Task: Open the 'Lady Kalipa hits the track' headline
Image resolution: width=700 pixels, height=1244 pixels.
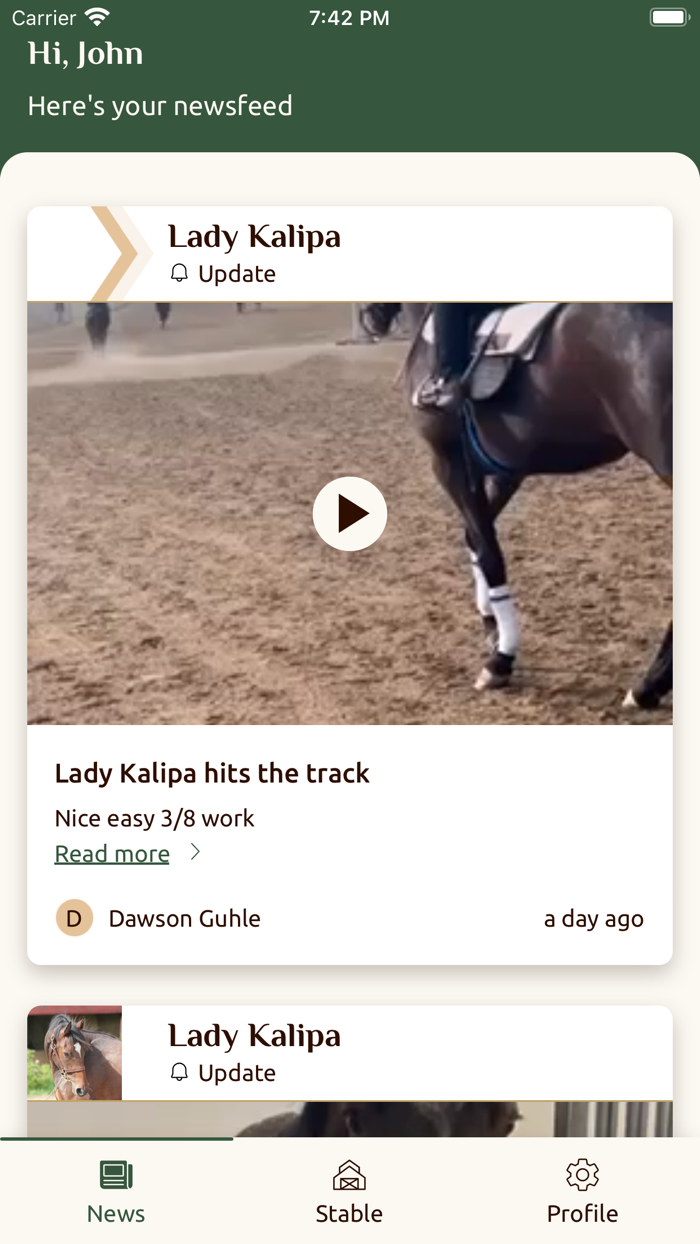Action: pyautogui.click(x=212, y=773)
